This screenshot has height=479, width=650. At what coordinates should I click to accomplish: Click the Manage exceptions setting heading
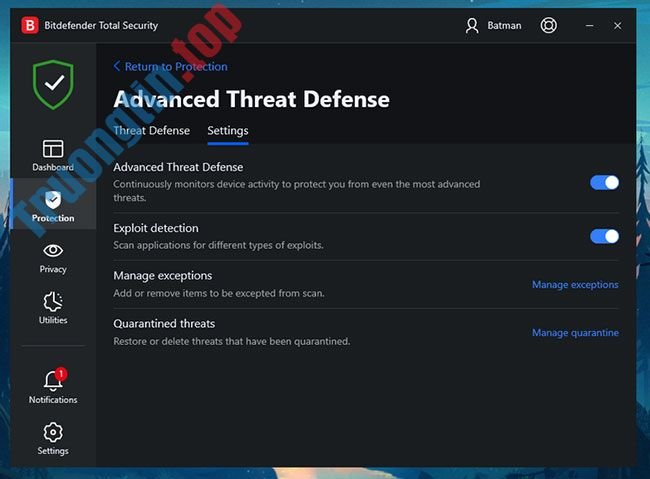pyautogui.click(x=162, y=276)
